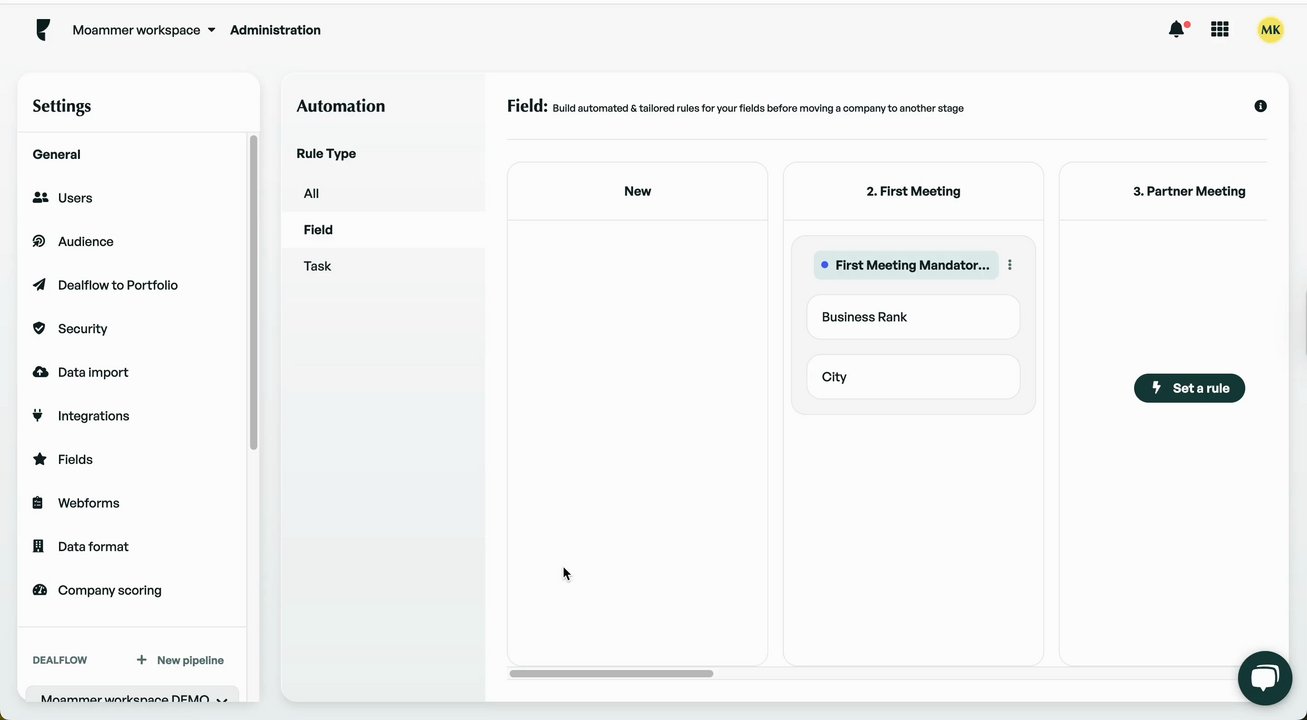Open the First Meeting rule options menu
The width and height of the screenshot is (1307, 720).
1010,265
